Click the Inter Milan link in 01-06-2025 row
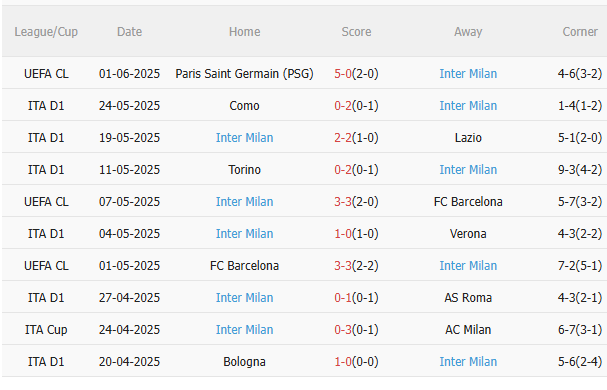Image resolution: width=607 pixels, height=390 pixels. click(x=468, y=74)
